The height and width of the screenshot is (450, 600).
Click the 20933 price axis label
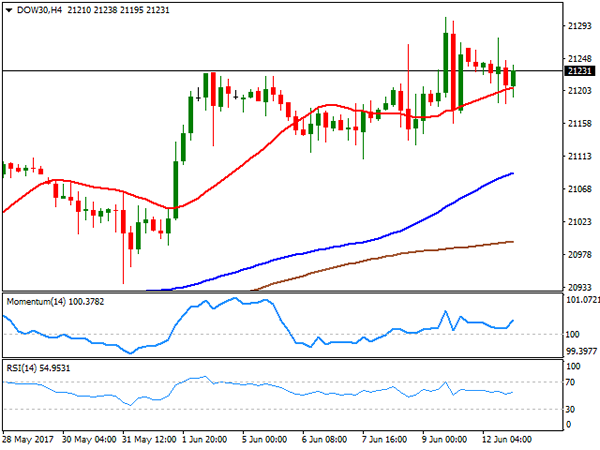(x=580, y=287)
